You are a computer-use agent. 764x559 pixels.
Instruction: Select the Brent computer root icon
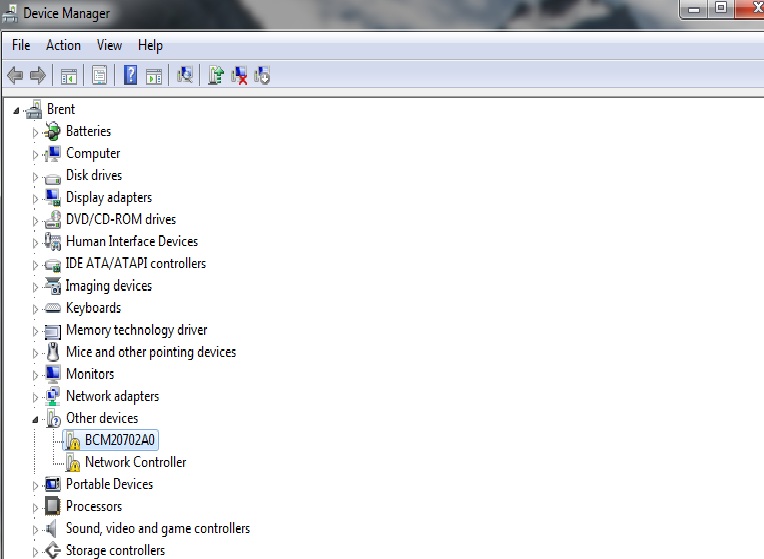[34, 109]
